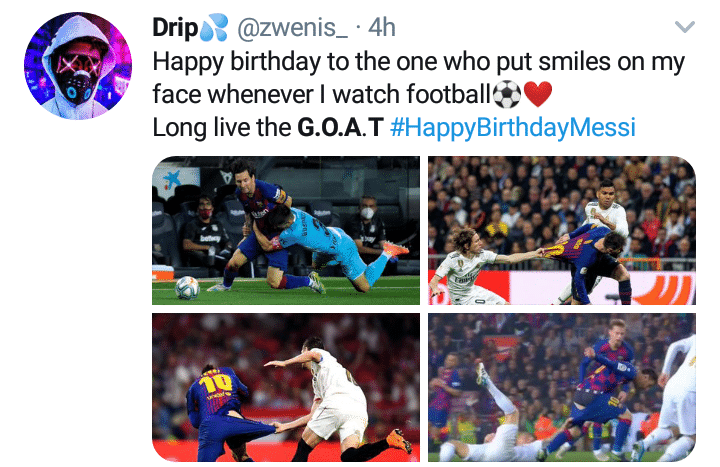The image size is (720, 467).
Task: Click the 'face whenever I watch football' line
Action: point(322,95)
